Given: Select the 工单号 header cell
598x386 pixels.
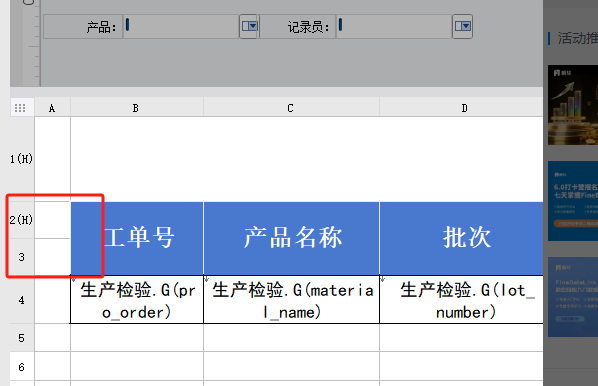Looking at the screenshot, I should (137, 238).
